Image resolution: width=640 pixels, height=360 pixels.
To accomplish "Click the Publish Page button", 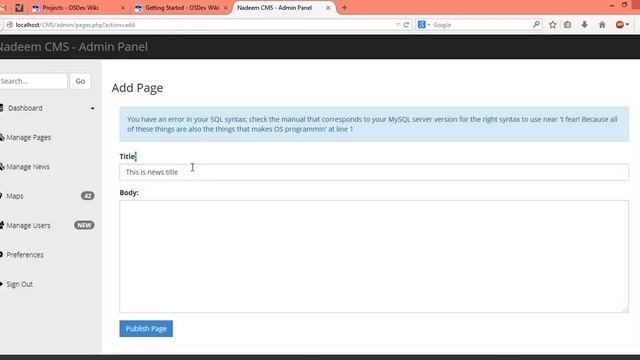I will click(x=146, y=329).
